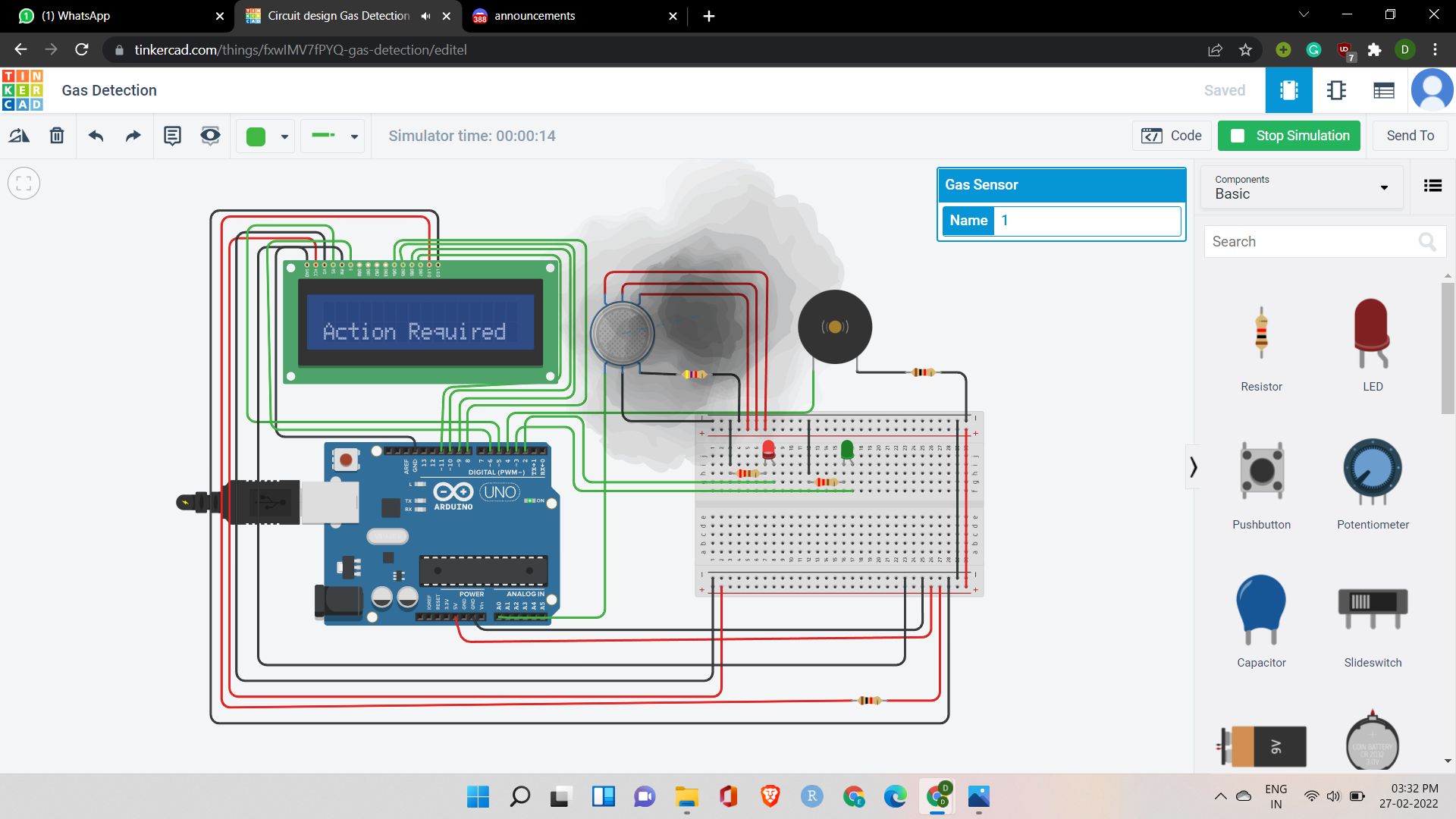Switch to the announcements browser tab
Screen dimensions: 1456x819
point(534,16)
